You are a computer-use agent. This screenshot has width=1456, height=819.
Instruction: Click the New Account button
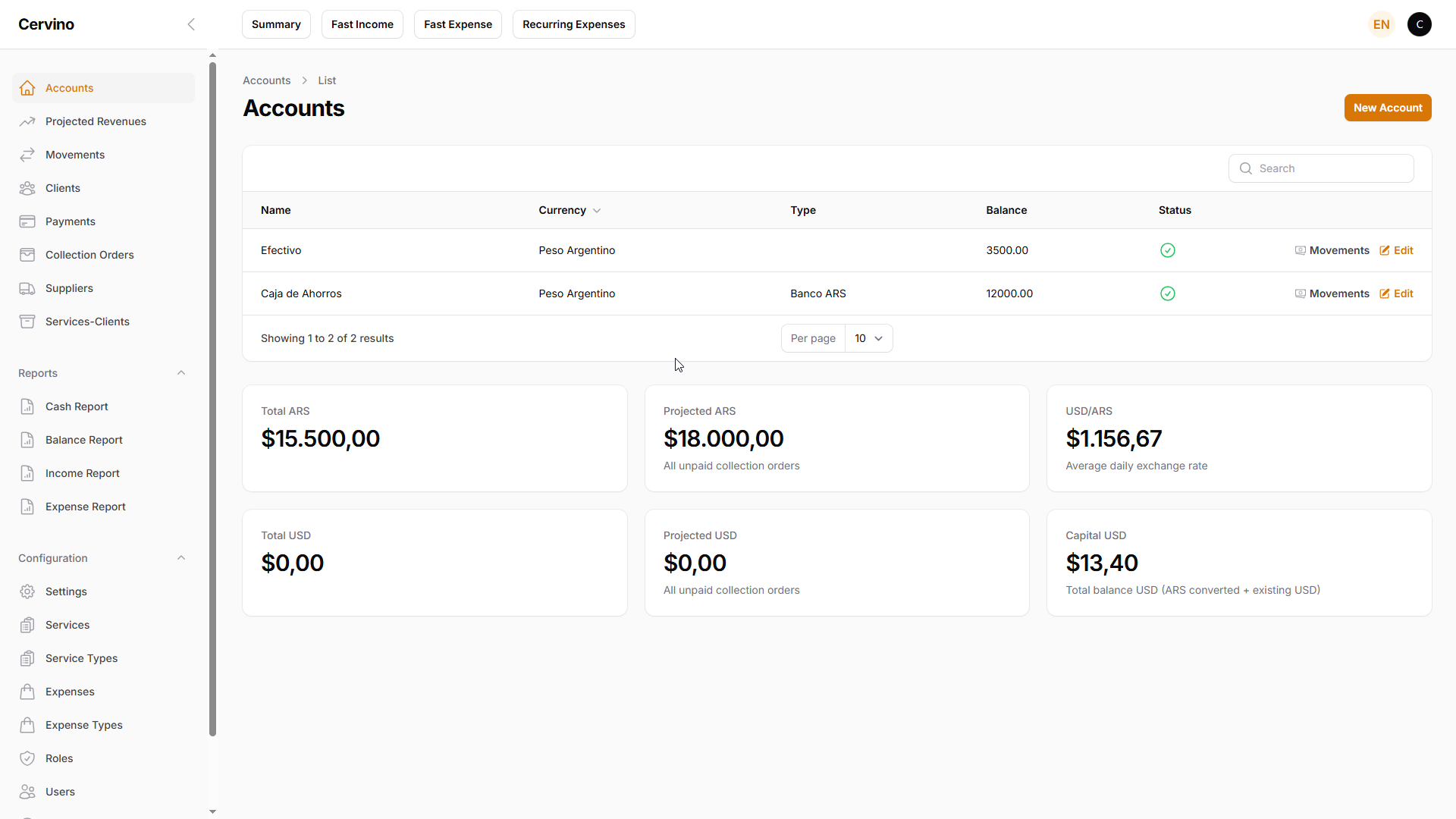pos(1387,108)
